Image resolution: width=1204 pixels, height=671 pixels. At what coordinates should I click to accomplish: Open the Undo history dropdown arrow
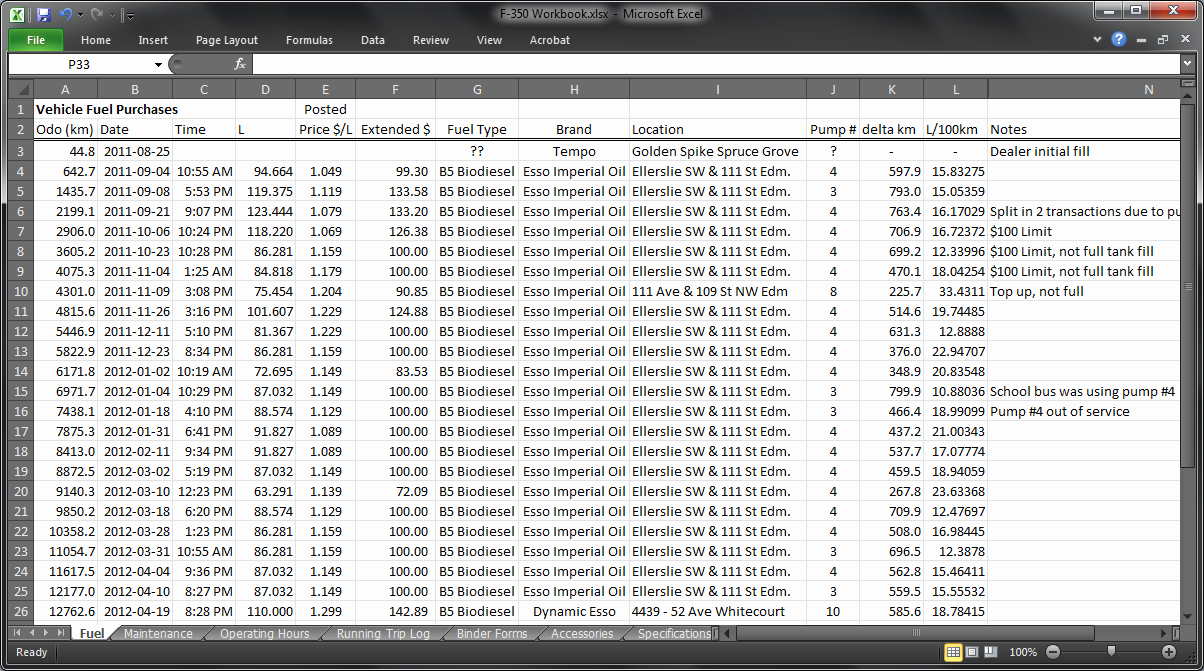81,16
